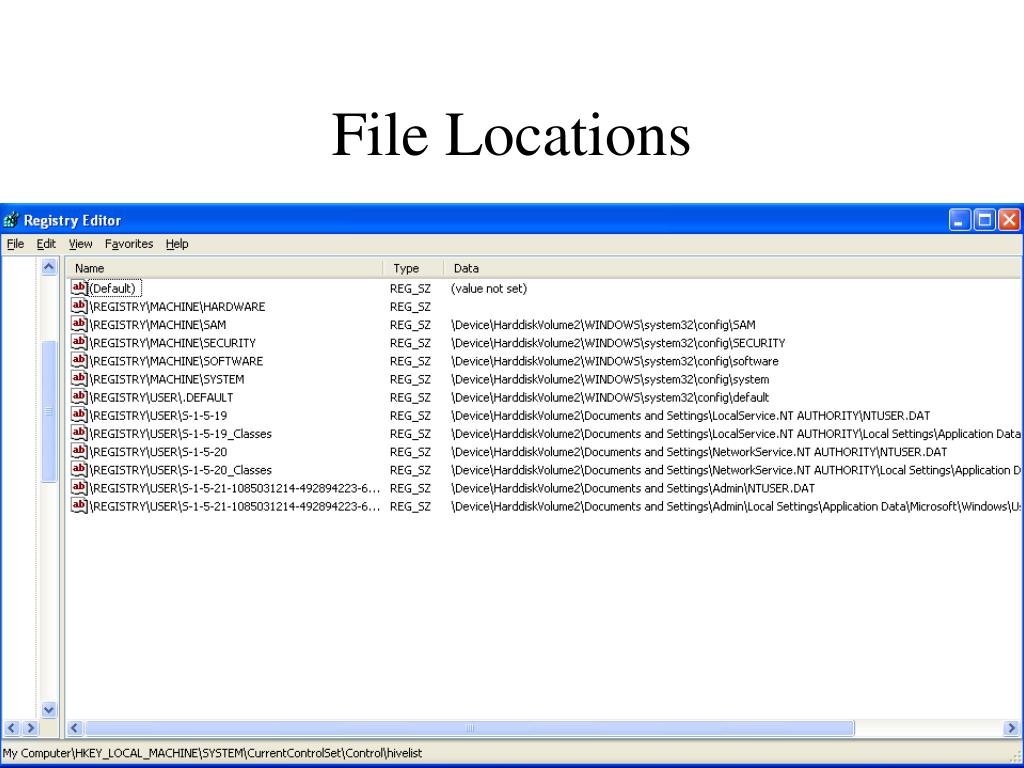Select \REGISTRY\MACHINE\HARDWARE value name

pyautogui.click(x=177, y=306)
